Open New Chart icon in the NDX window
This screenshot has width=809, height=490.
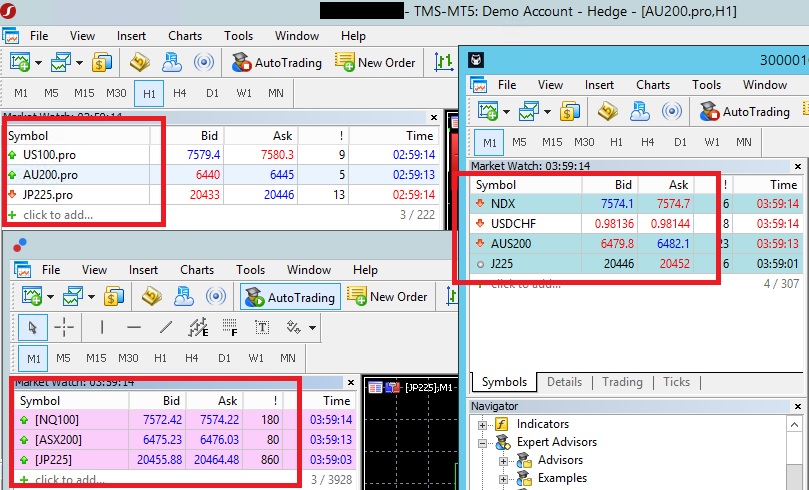click(x=488, y=111)
